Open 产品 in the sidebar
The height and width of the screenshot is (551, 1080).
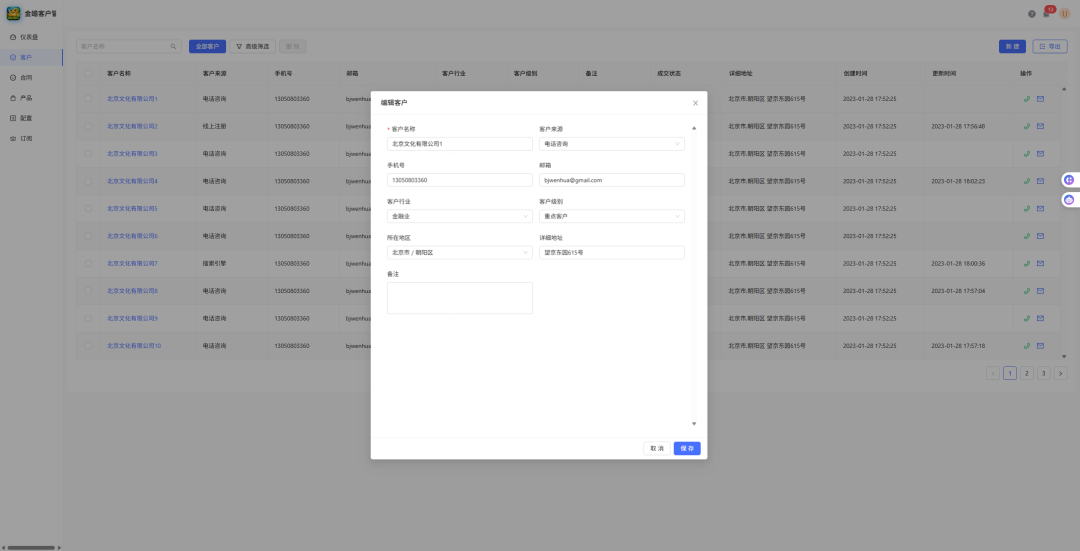coord(31,98)
